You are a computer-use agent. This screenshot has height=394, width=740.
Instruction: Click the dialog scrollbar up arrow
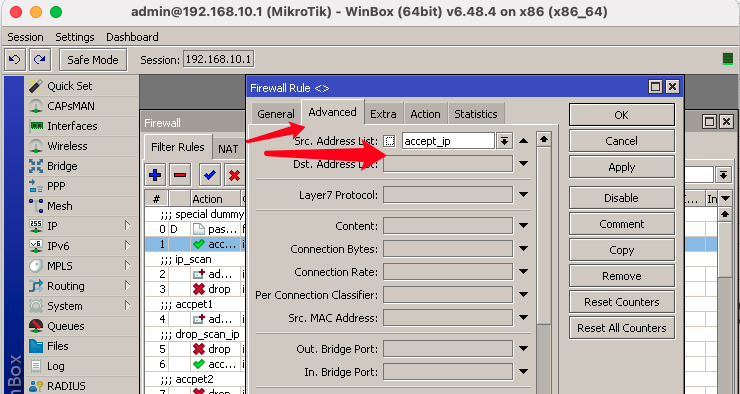coord(544,139)
